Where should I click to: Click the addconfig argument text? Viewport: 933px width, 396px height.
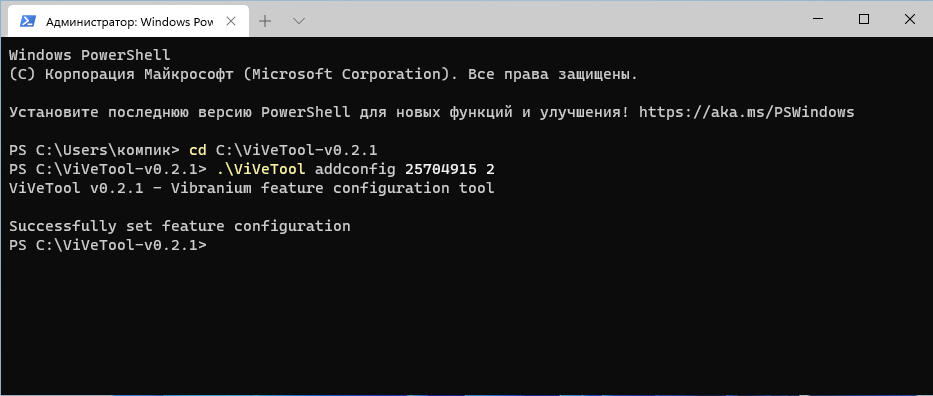(x=355, y=169)
